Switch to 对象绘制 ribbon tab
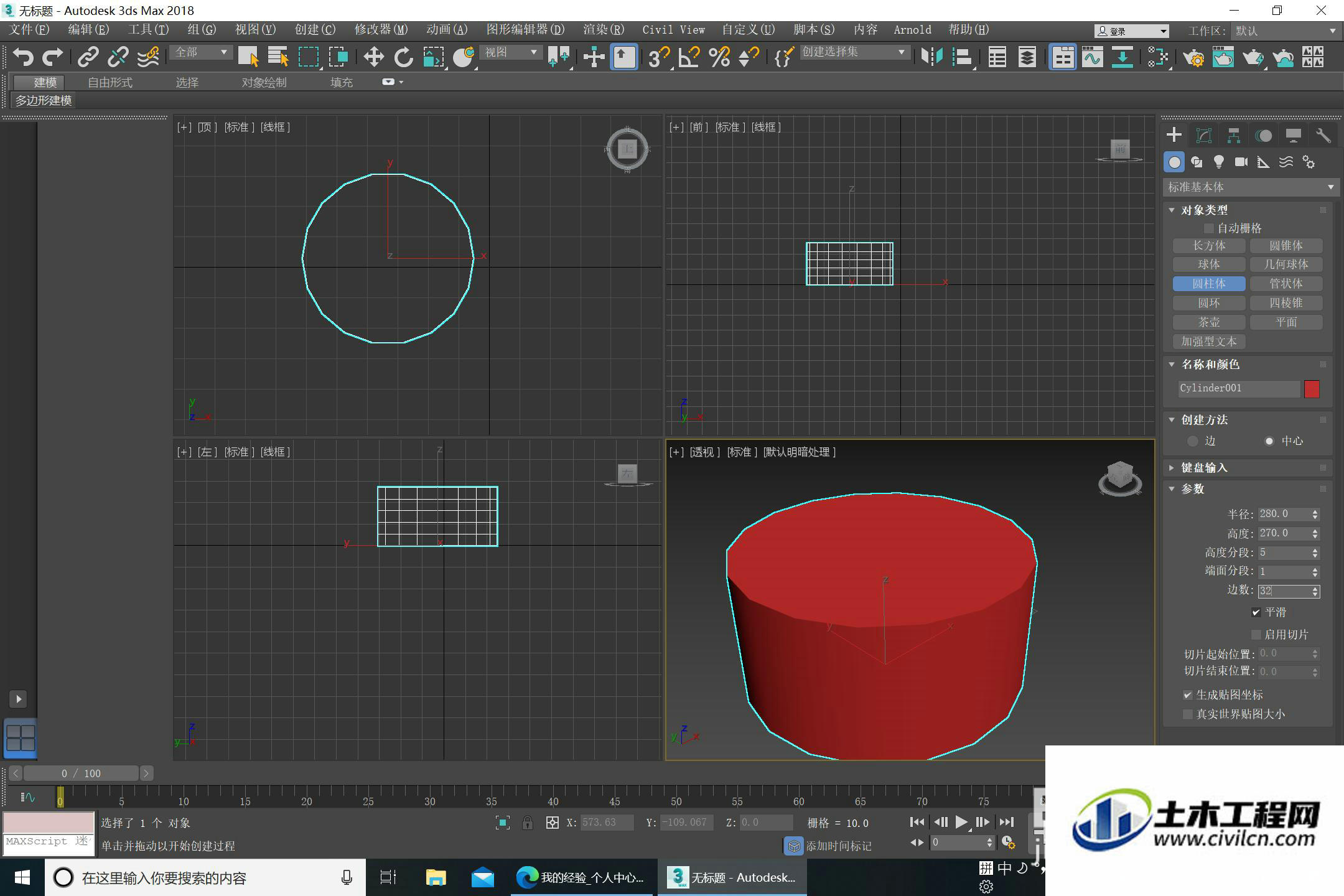This screenshot has width=1344, height=896. (264, 82)
